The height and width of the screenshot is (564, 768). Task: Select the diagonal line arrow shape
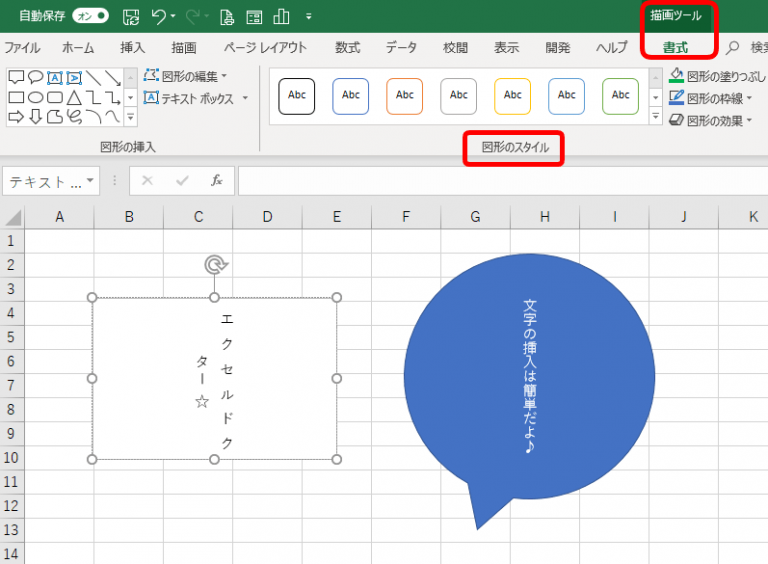tap(113, 77)
